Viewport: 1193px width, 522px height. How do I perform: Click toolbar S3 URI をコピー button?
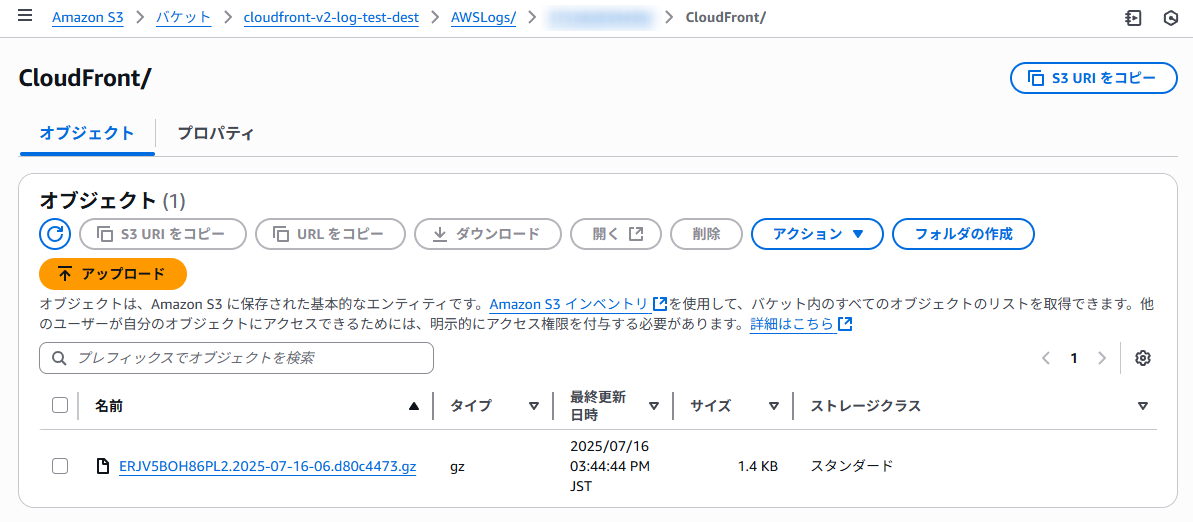pos(163,234)
